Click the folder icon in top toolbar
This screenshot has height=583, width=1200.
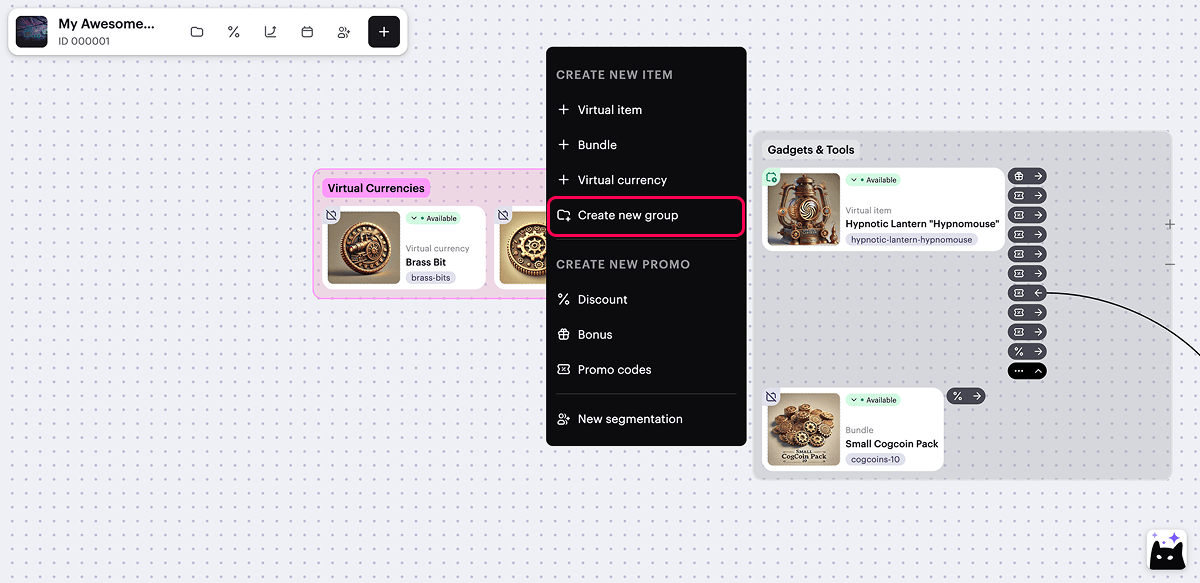tap(197, 32)
